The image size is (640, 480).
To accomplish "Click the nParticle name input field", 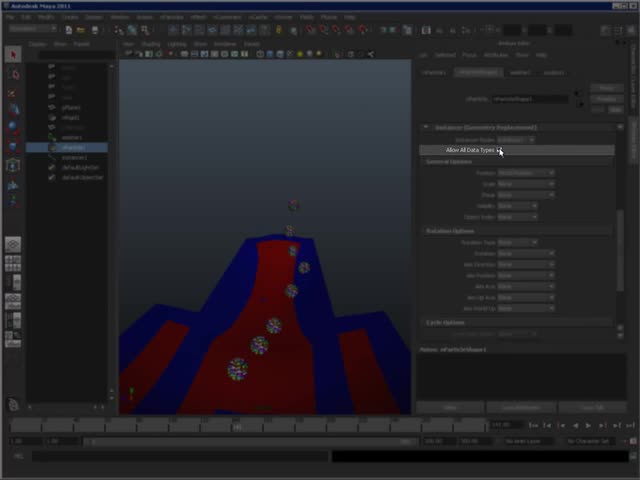I will click(530, 99).
